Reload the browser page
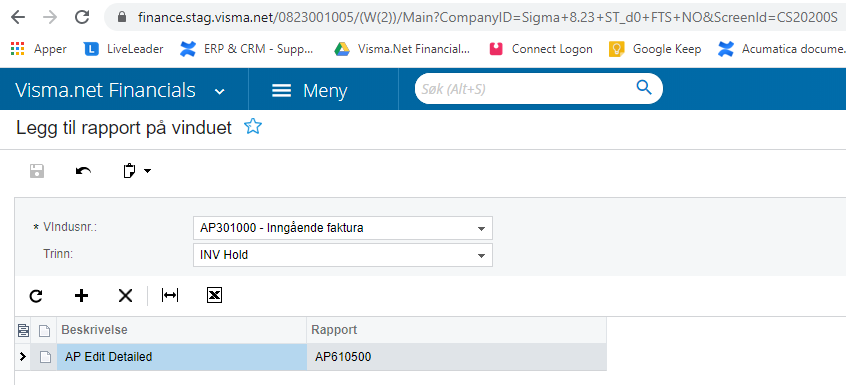The image size is (846, 385). [x=82, y=17]
